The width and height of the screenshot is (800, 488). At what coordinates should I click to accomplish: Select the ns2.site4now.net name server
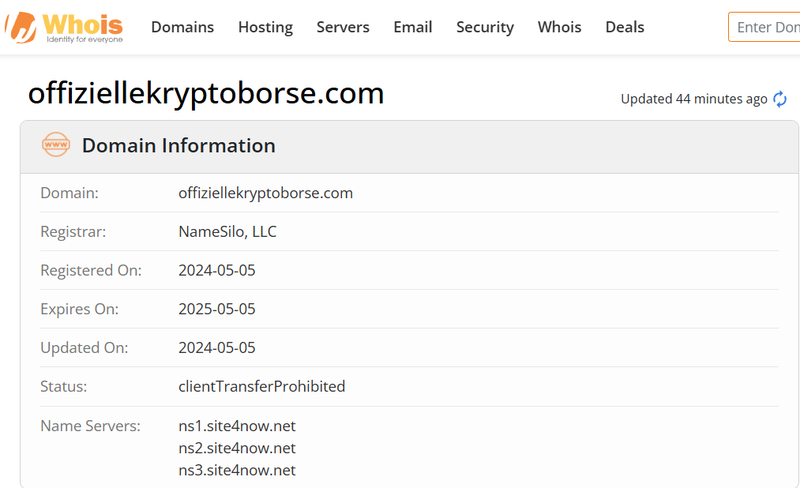[x=237, y=448]
